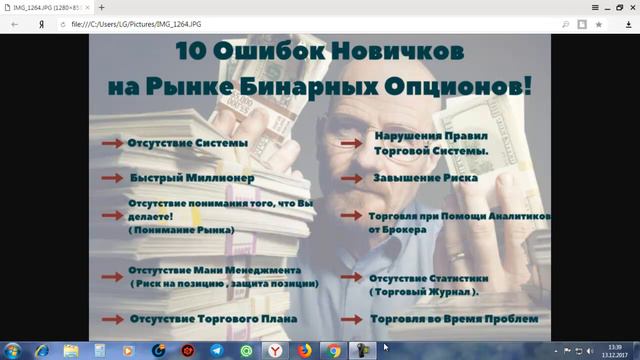Restore down the browser window
Screen dimensions: 640x360
620,7
